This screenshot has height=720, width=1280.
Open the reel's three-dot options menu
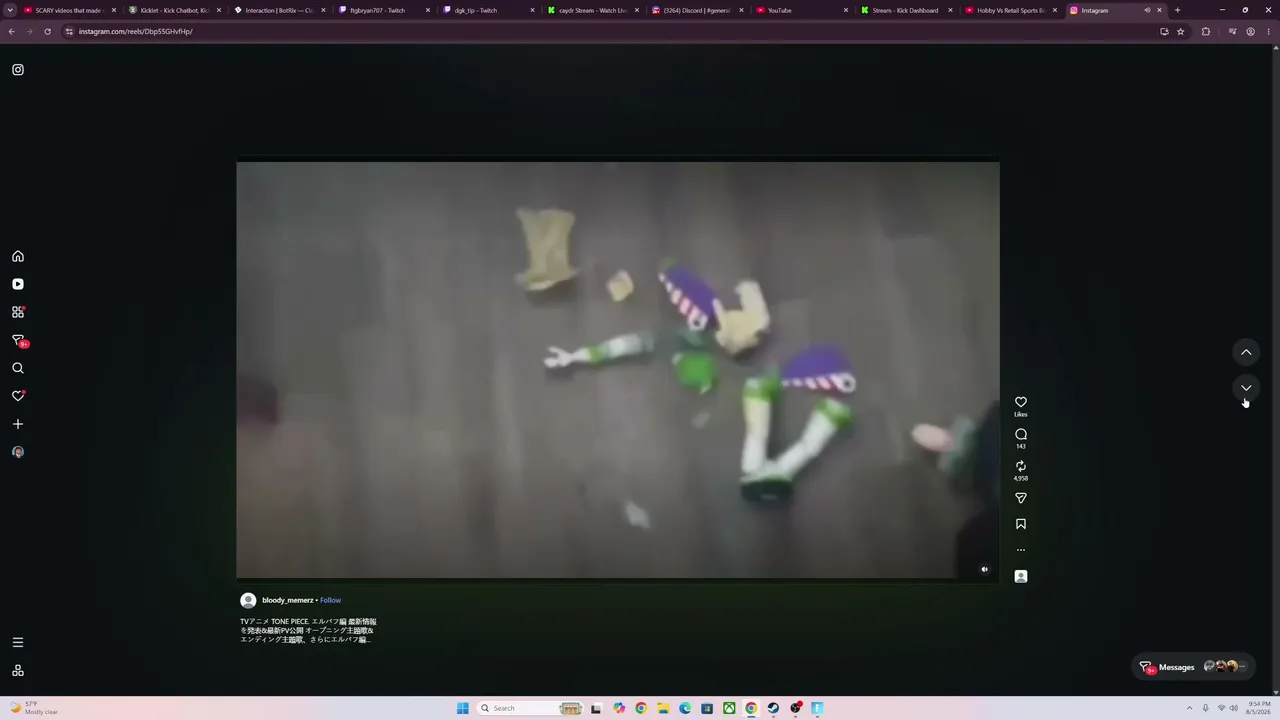[x=1021, y=550]
